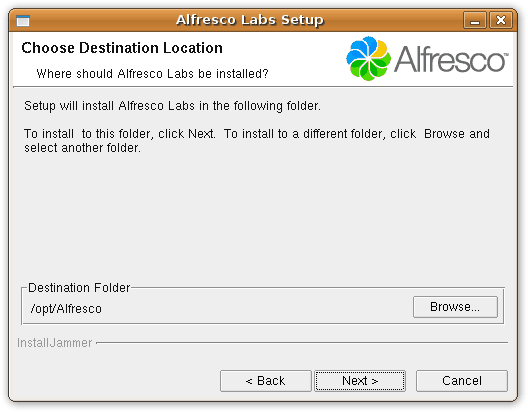Proceed with the Next > button
The height and width of the screenshot is (412, 528).
coord(360,381)
